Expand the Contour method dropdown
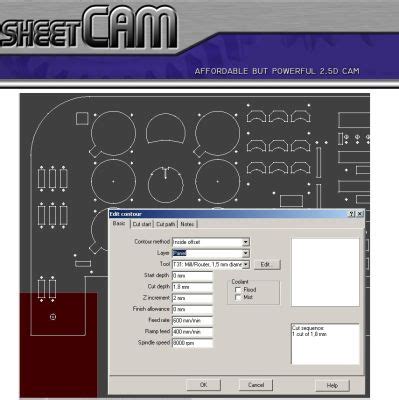The width and height of the screenshot is (399, 400). 246,242
